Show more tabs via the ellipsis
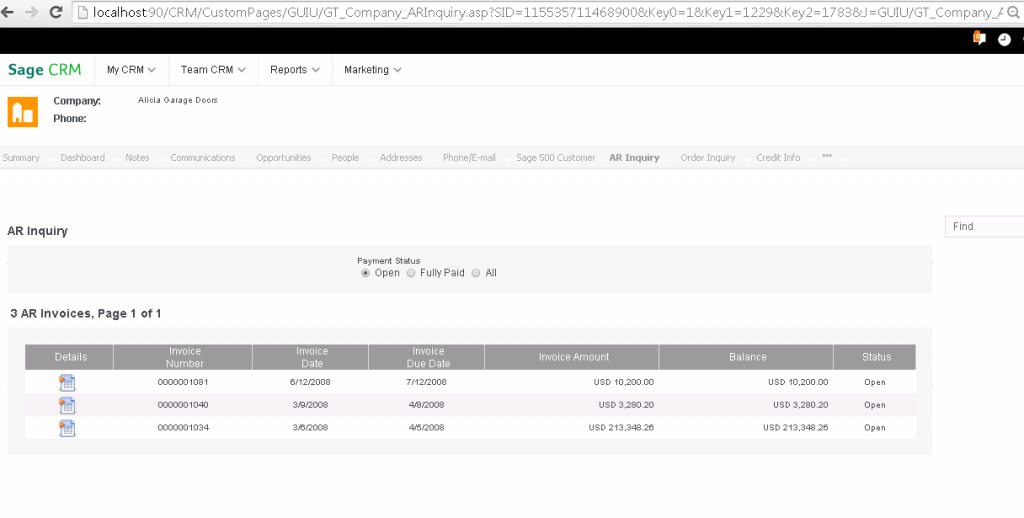 point(827,157)
